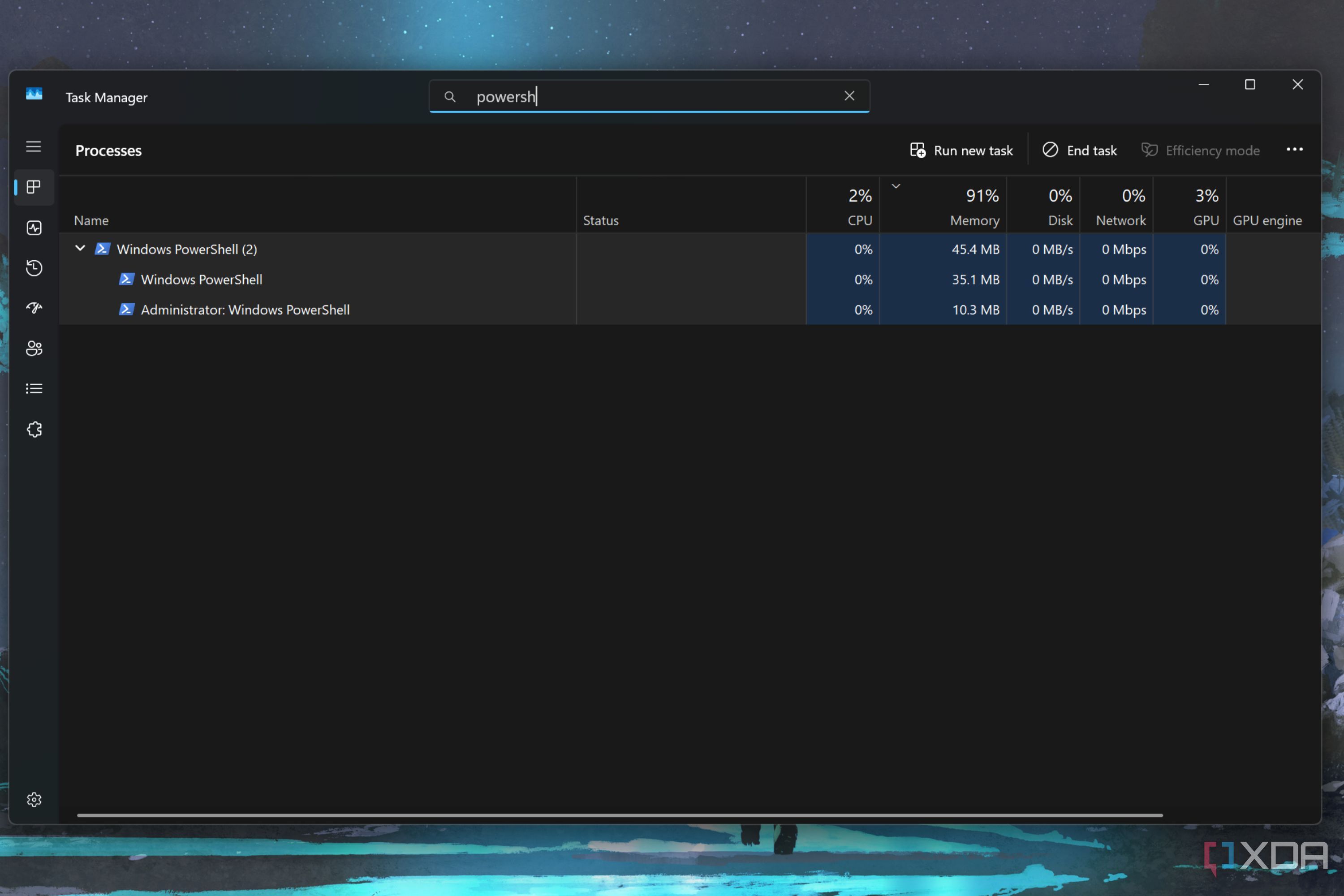The width and height of the screenshot is (1344, 896).
Task: Click the PowerShell icon in the group row
Action: (x=102, y=249)
